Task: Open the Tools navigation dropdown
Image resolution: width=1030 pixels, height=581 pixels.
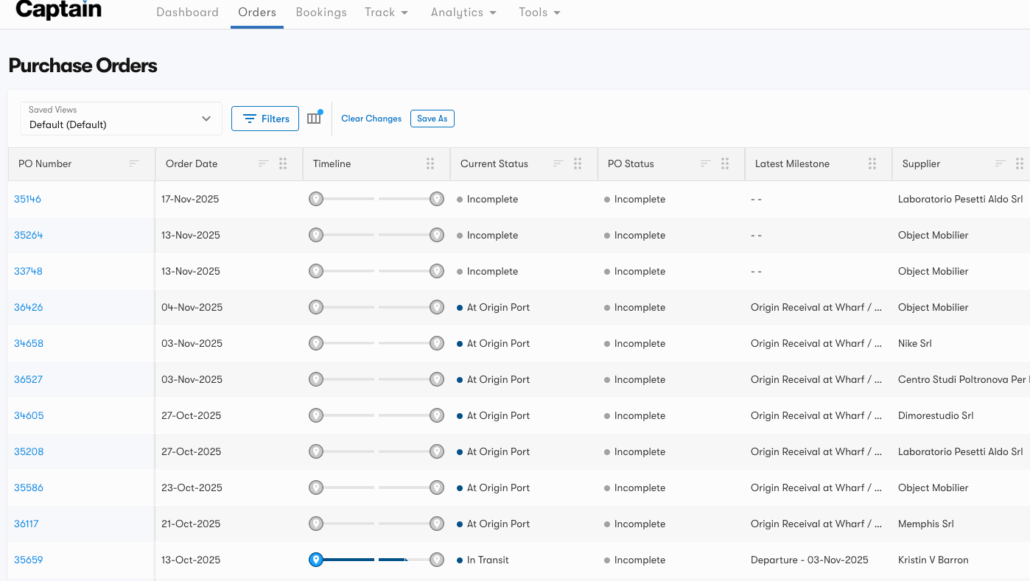Action: [x=539, y=12]
